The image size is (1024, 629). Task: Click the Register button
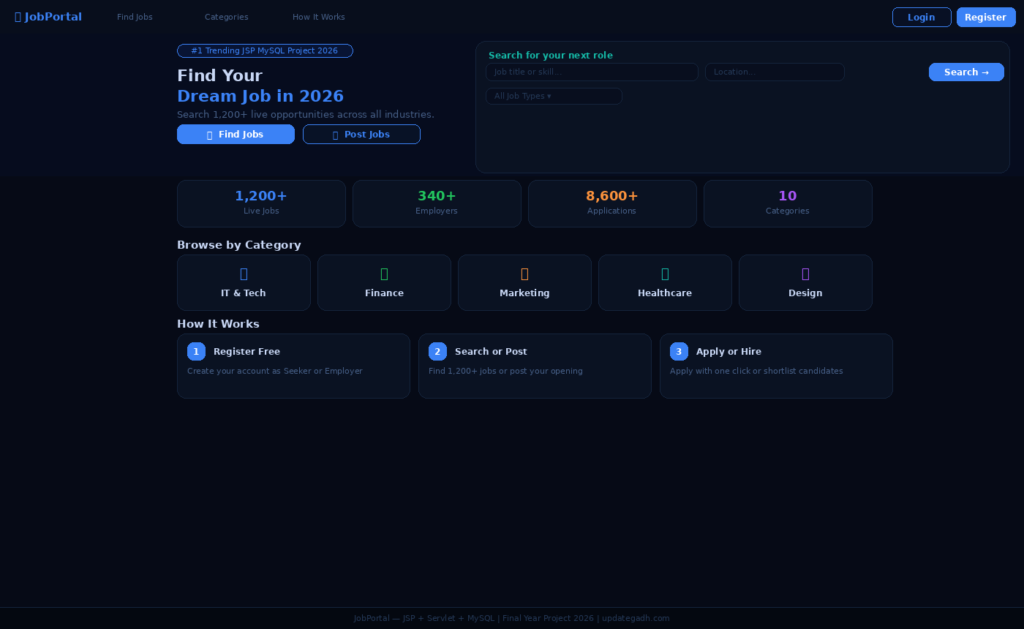[986, 16]
